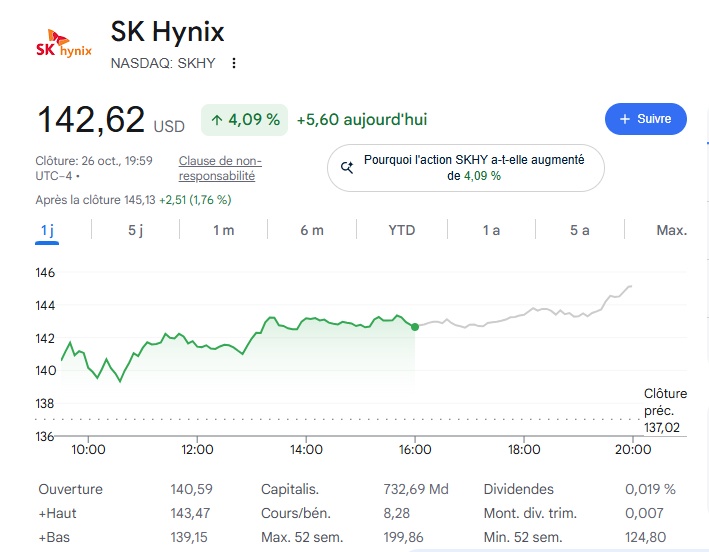Click the Cours/bén. value 8,28

397,513
